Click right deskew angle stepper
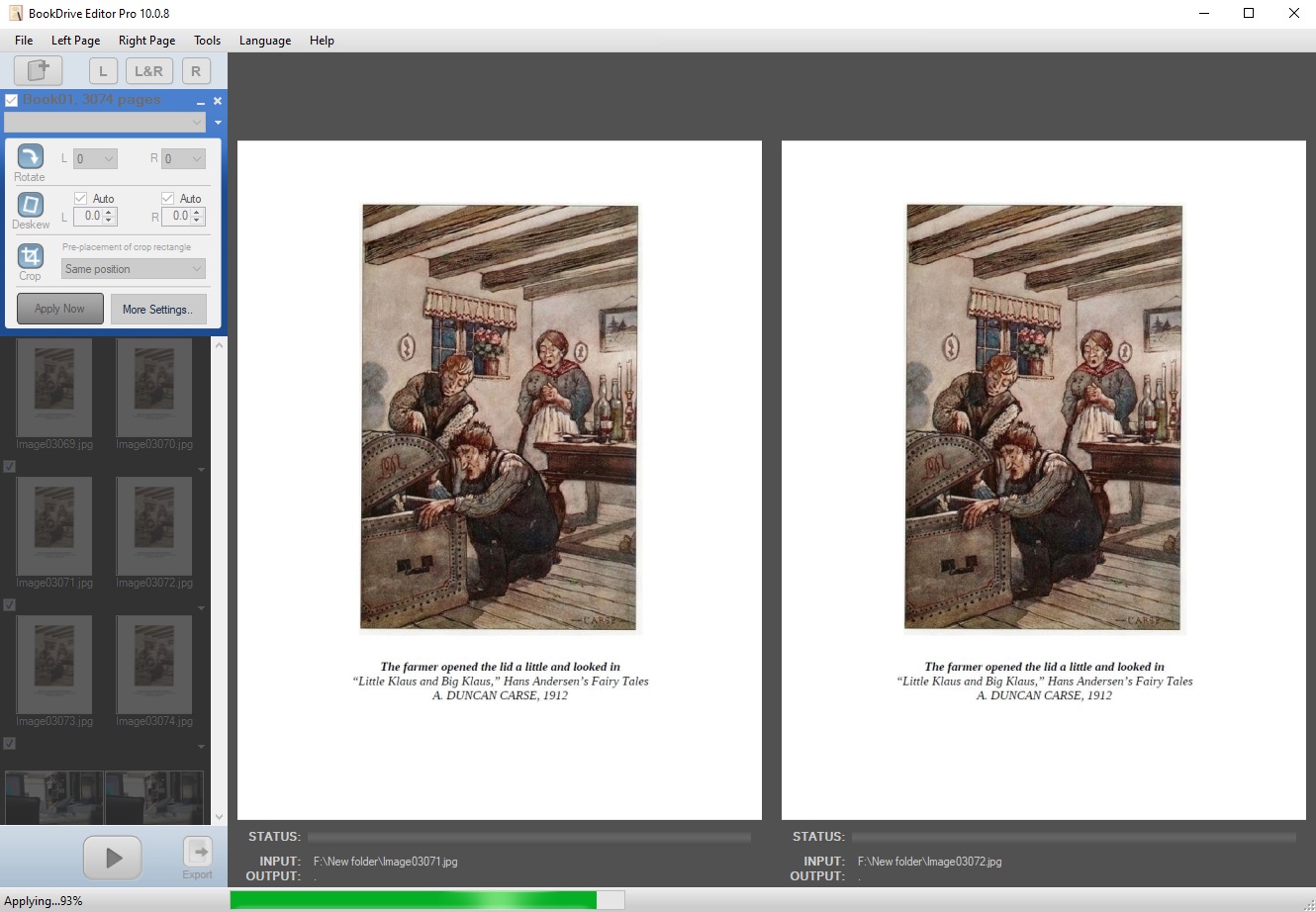This screenshot has width=1316, height=912. 197,216
